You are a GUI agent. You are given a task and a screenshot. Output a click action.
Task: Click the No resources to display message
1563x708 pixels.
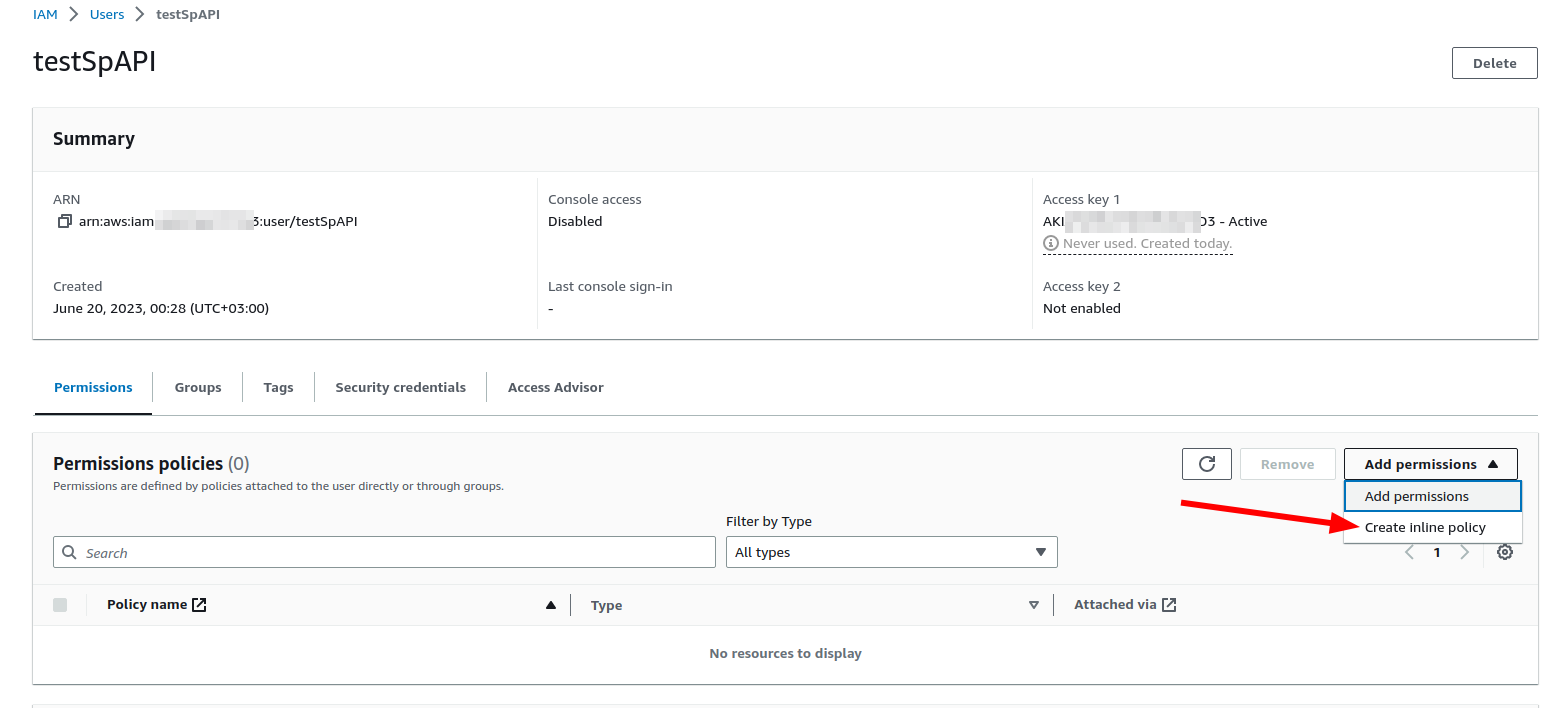pyautogui.click(x=785, y=653)
